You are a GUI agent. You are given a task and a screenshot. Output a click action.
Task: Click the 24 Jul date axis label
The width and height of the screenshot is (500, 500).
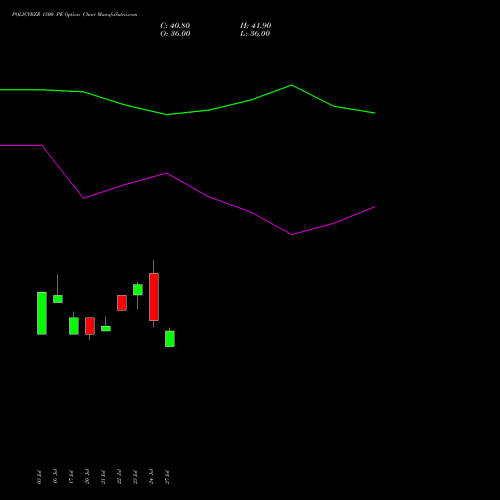point(151,477)
